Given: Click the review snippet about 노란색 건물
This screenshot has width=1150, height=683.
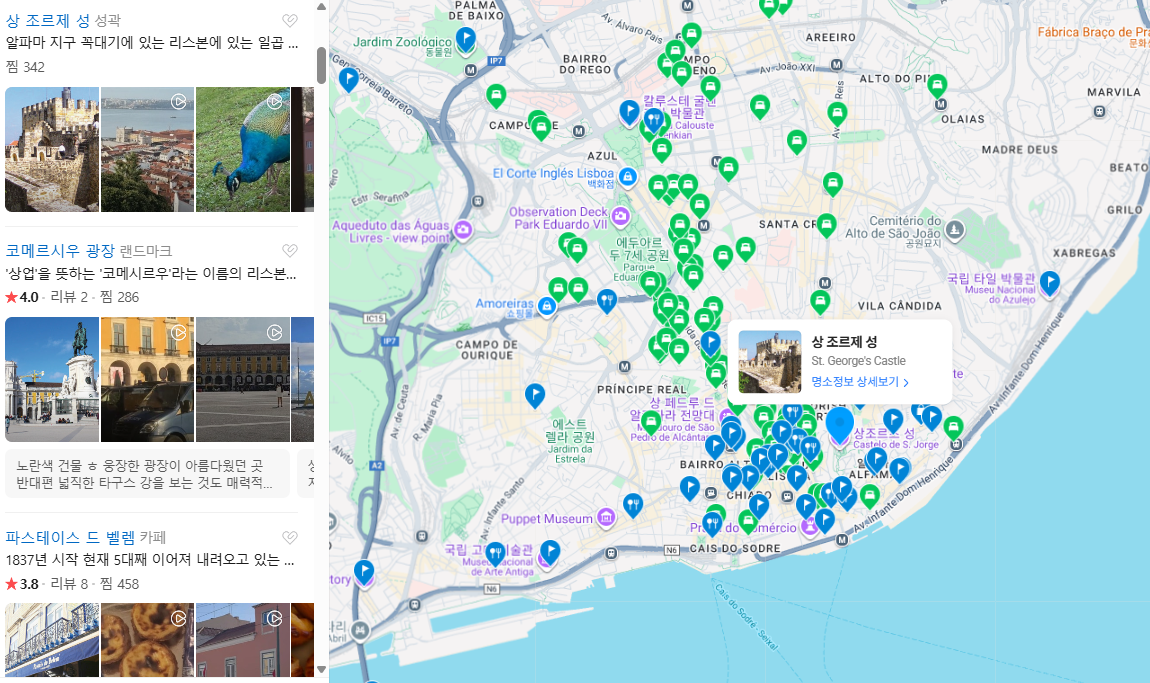Looking at the screenshot, I should 147,474.
